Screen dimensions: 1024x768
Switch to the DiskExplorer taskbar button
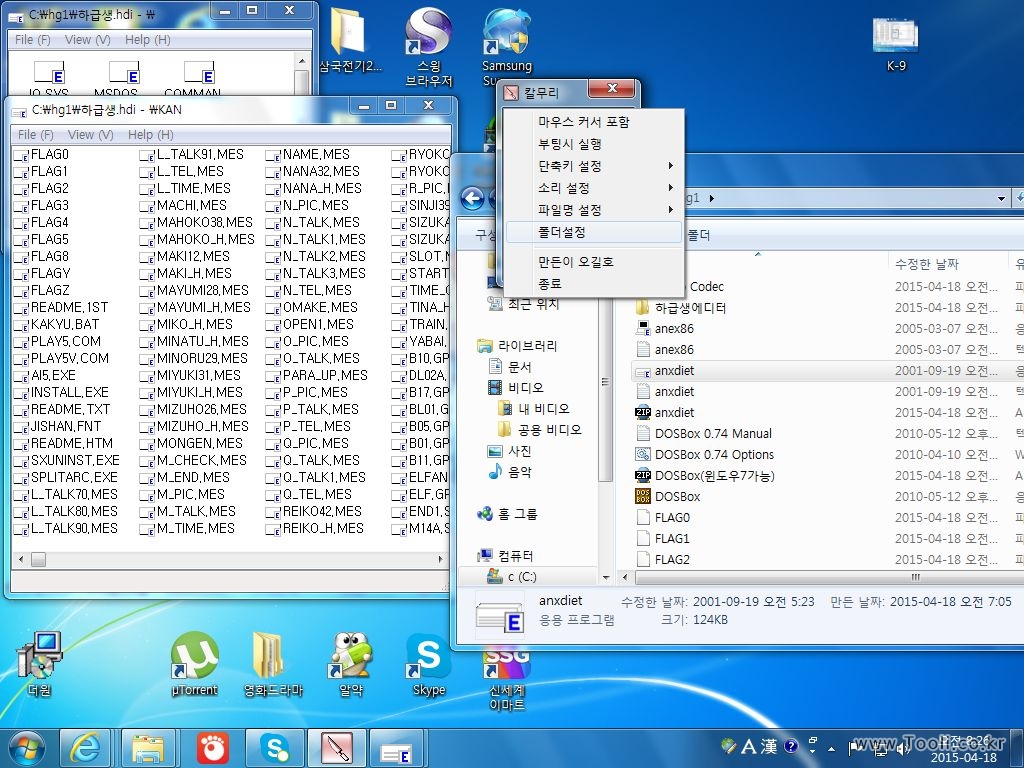pyautogui.click(x=398, y=748)
